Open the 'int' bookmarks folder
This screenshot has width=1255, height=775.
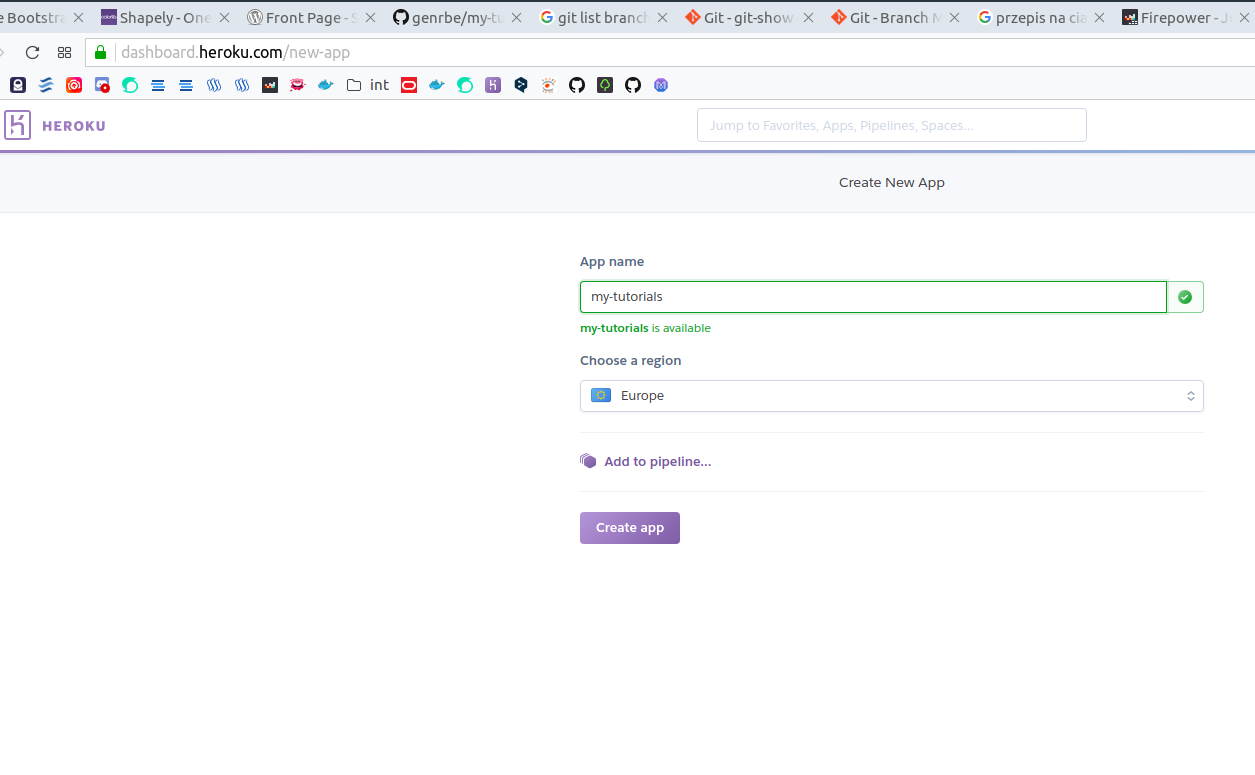[368, 85]
